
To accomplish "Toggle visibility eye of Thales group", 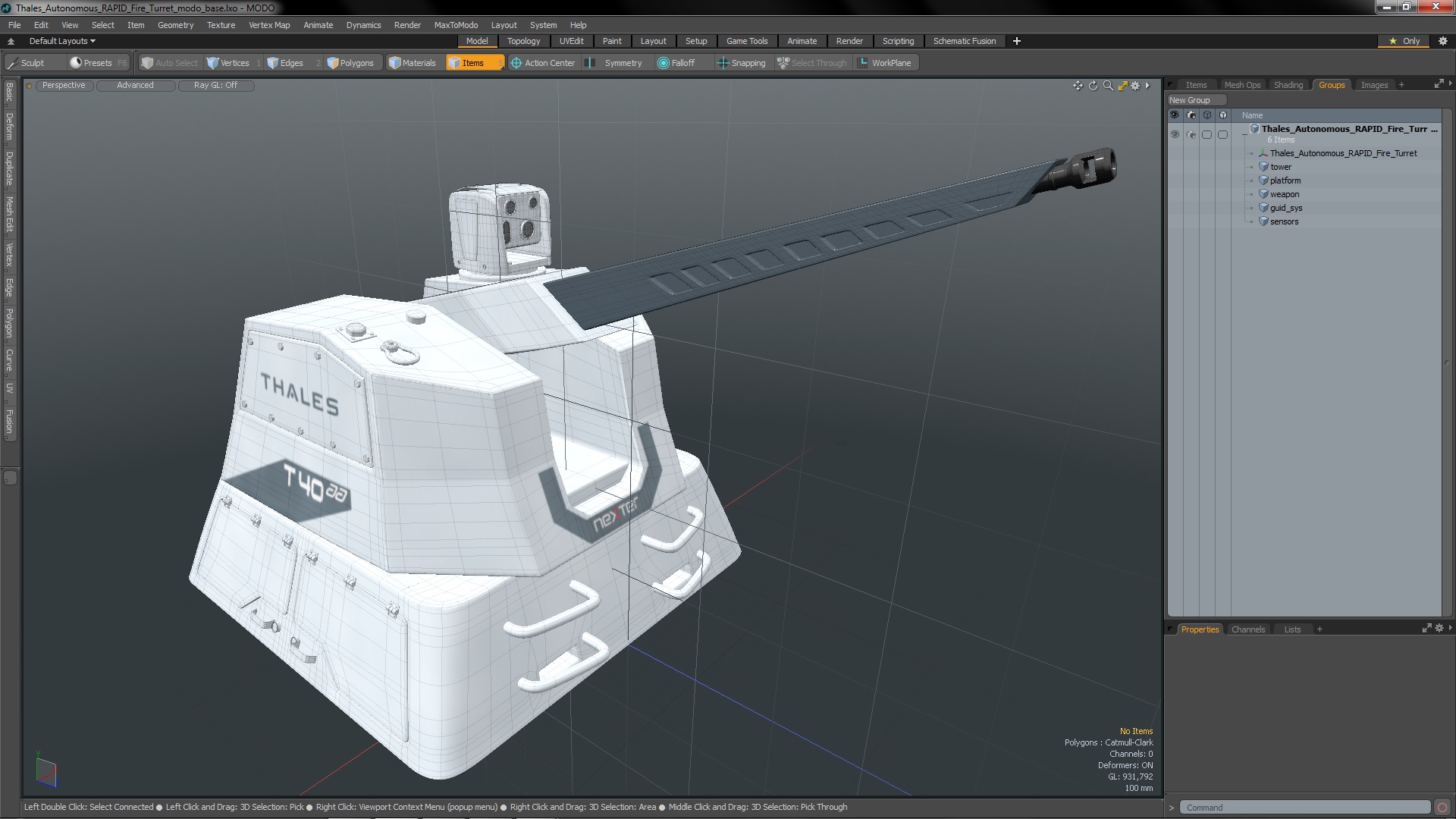I will [1175, 134].
